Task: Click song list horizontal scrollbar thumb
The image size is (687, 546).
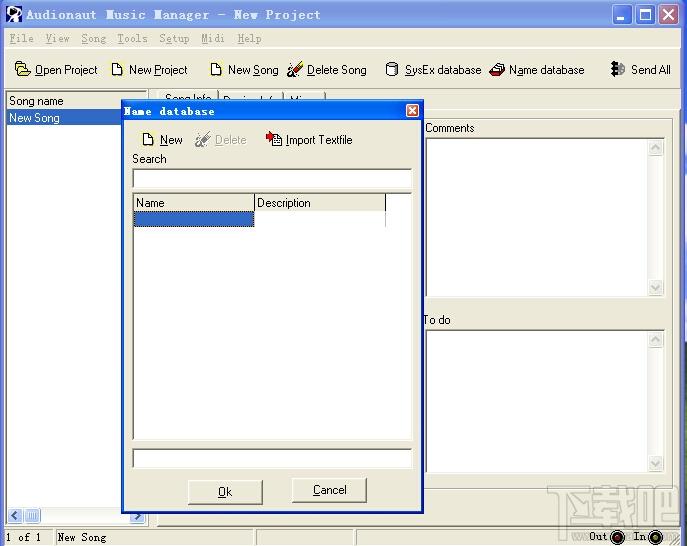Action: click(32, 515)
